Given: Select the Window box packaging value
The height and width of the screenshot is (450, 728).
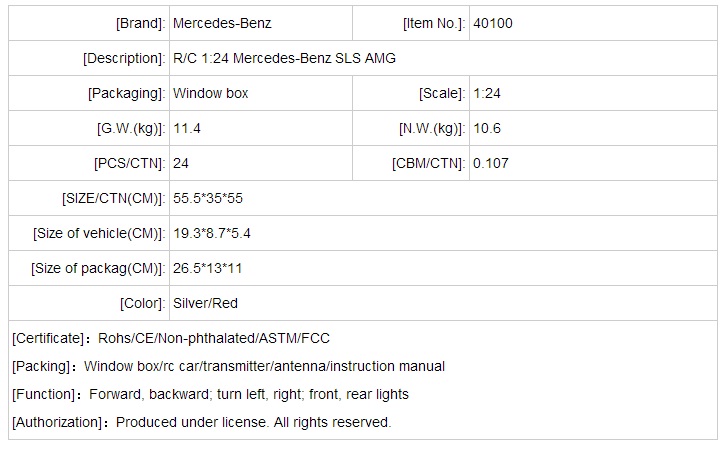Looking at the screenshot, I should coord(211,93).
